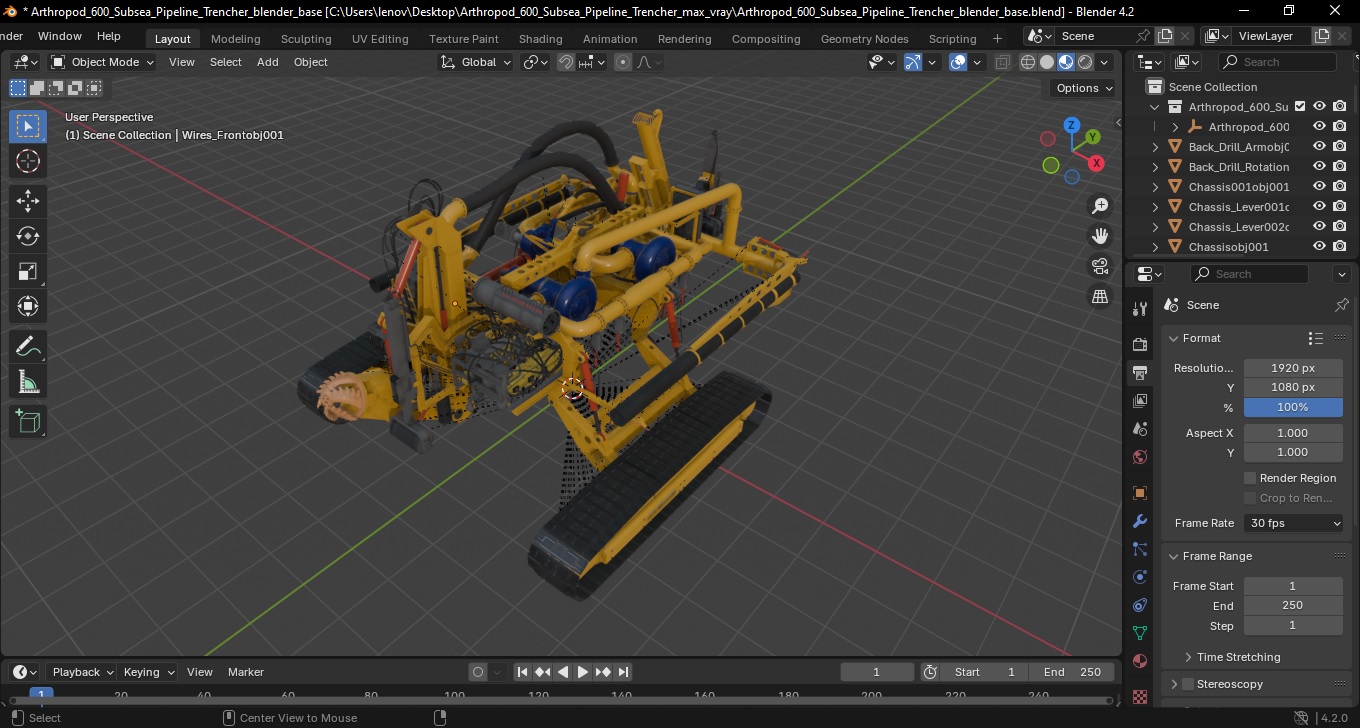The image size is (1360, 728).
Task: Switch to material preview shading
Action: tap(1066, 62)
